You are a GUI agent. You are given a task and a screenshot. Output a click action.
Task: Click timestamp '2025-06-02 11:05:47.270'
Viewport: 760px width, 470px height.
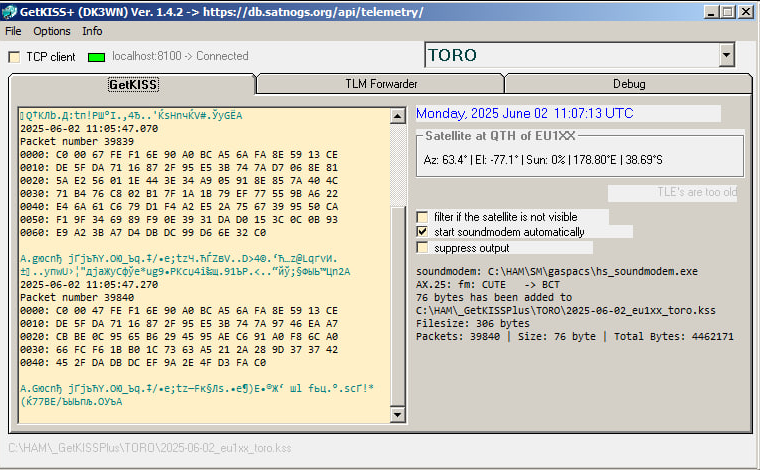pos(89,284)
